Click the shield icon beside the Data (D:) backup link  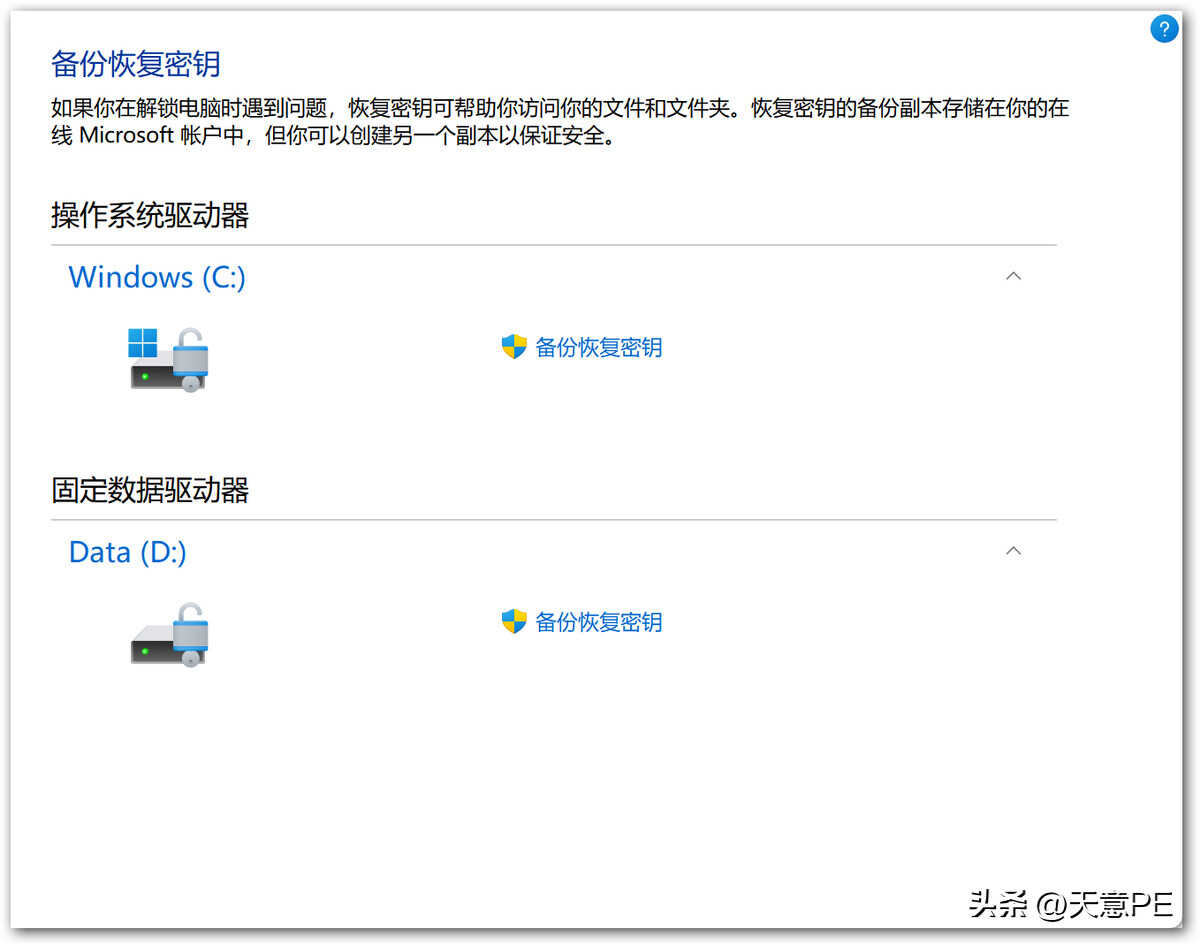[x=514, y=622]
